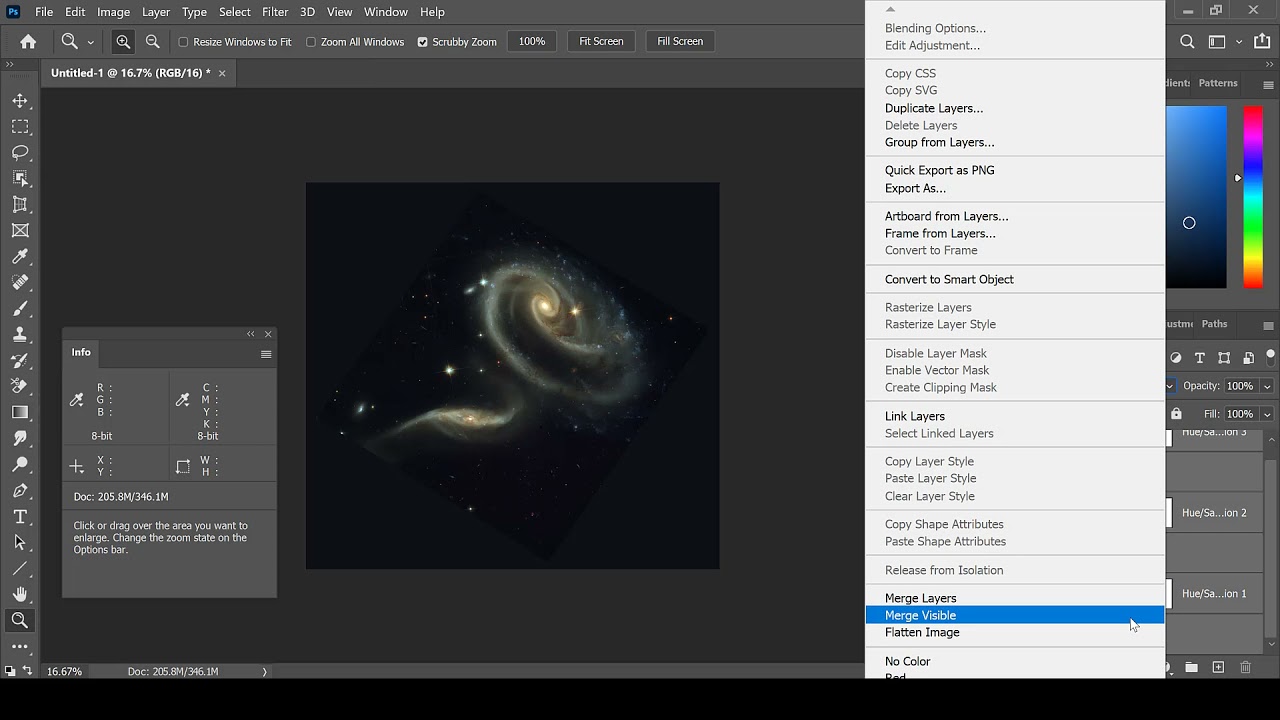Open the Patterns panel group flyout menu
Image resolution: width=1280 pixels, height=720 pixels.
pos(1268,84)
